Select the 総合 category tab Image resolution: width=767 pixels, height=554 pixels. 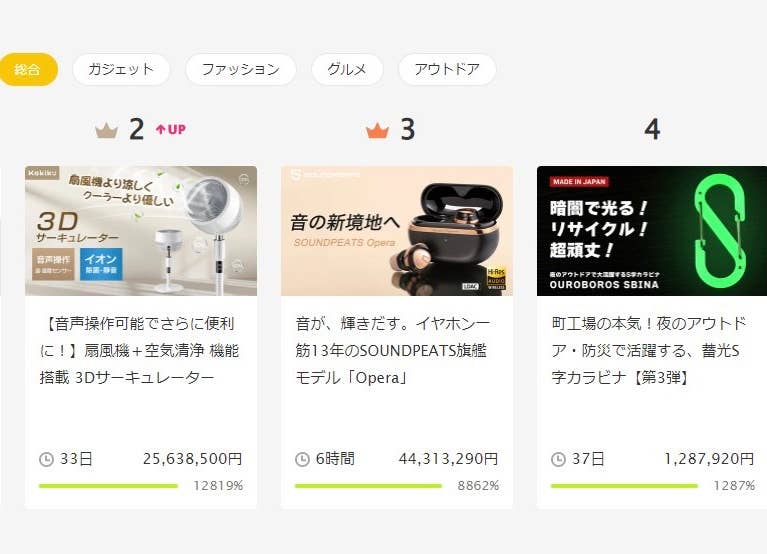click(27, 69)
